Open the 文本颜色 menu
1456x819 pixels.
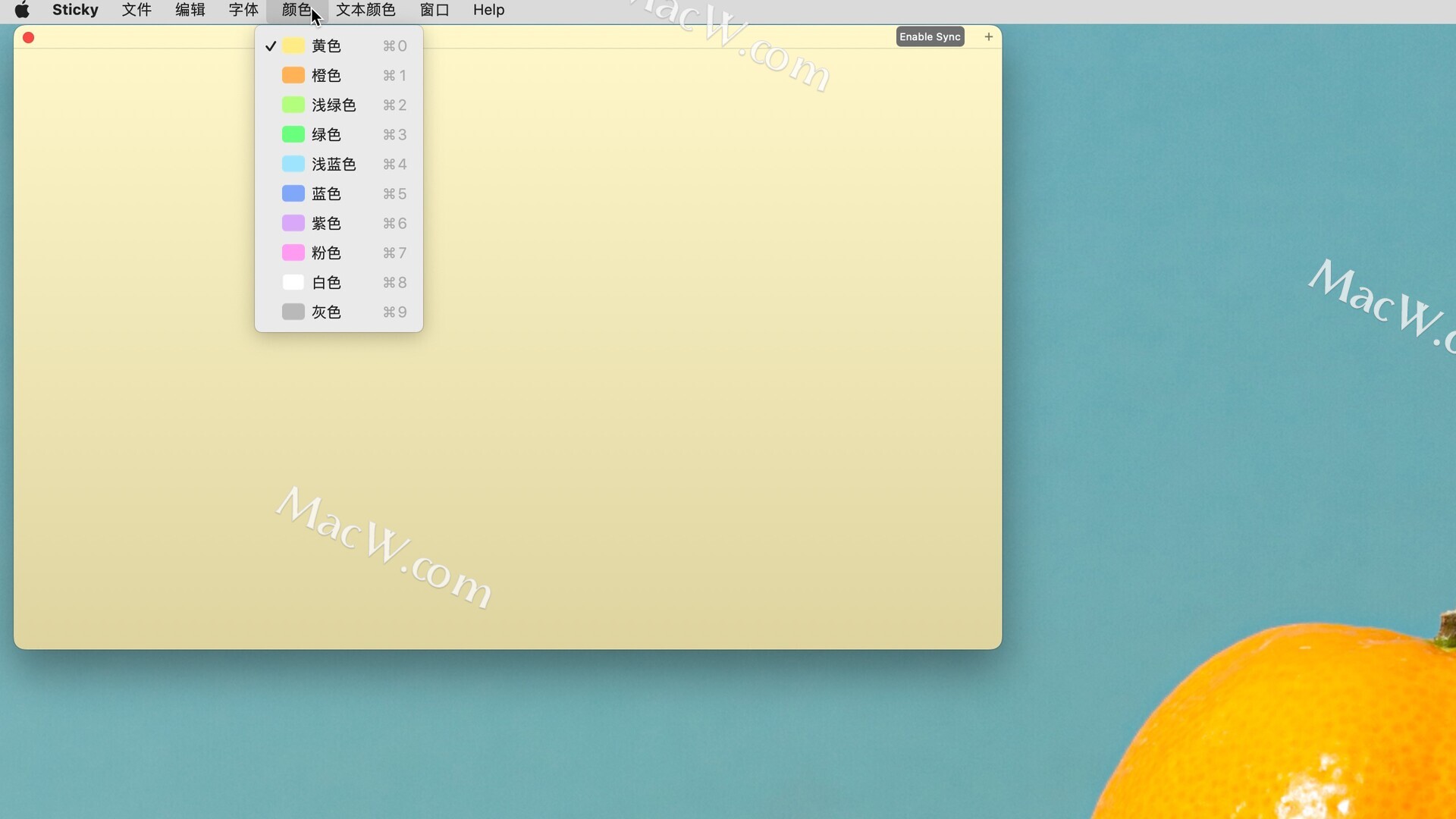click(366, 10)
